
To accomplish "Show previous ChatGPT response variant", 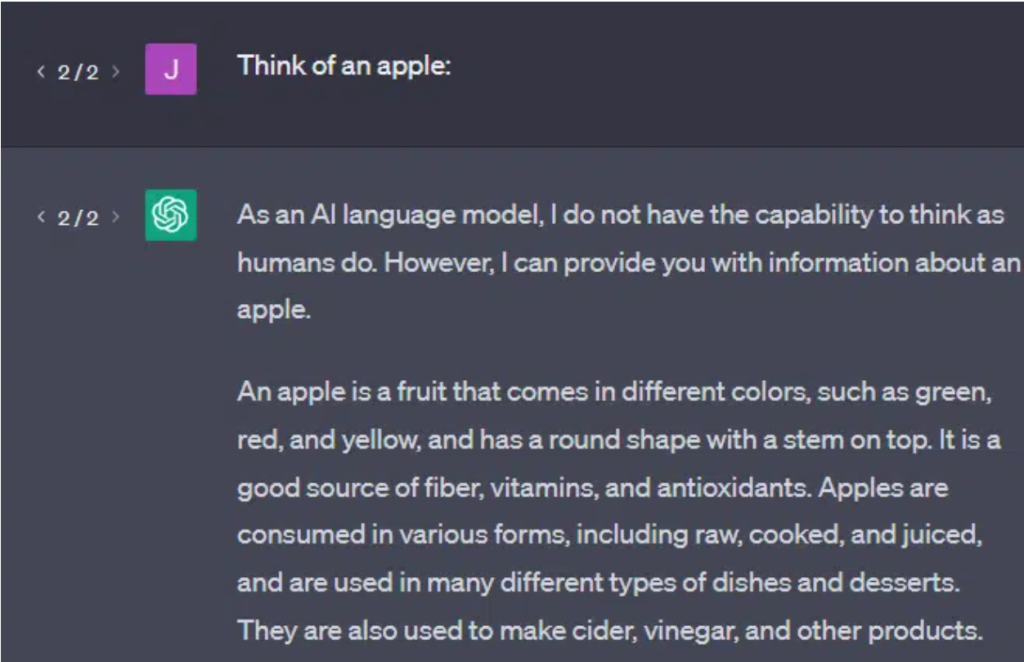I will point(41,217).
